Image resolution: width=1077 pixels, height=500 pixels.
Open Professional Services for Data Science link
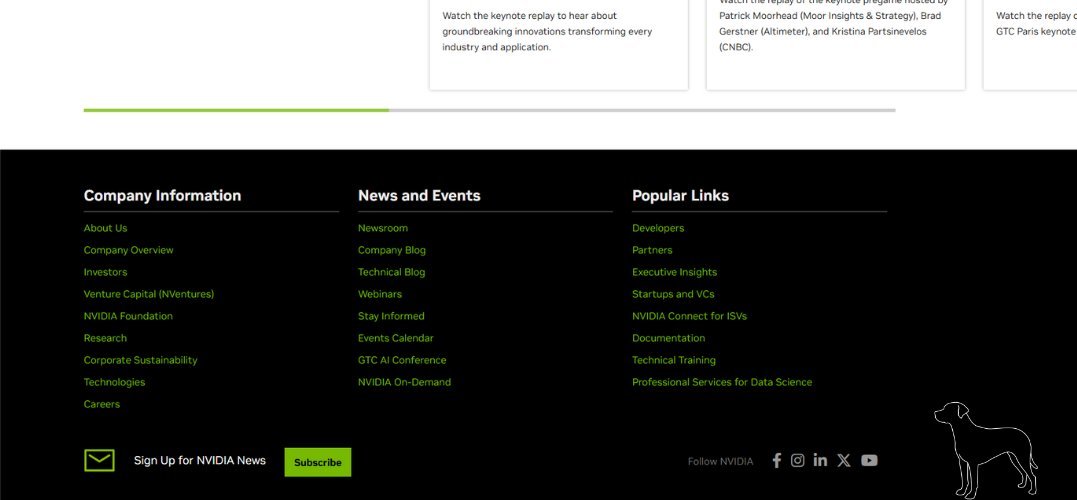[722, 382]
